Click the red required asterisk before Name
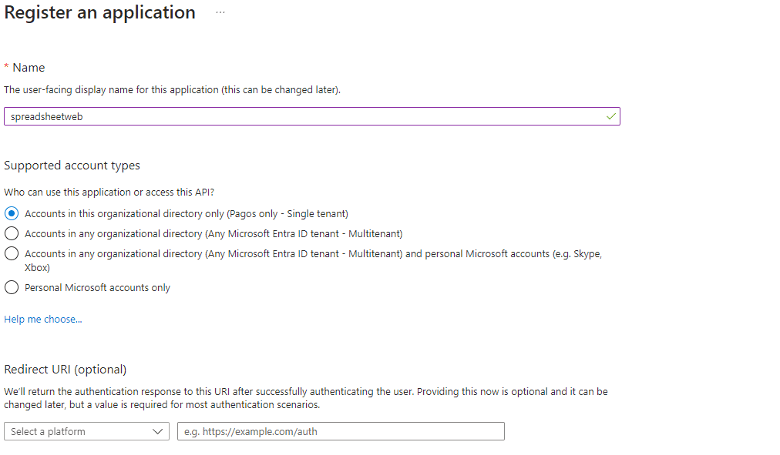This screenshot has height=455, width=780. [7, 67]
